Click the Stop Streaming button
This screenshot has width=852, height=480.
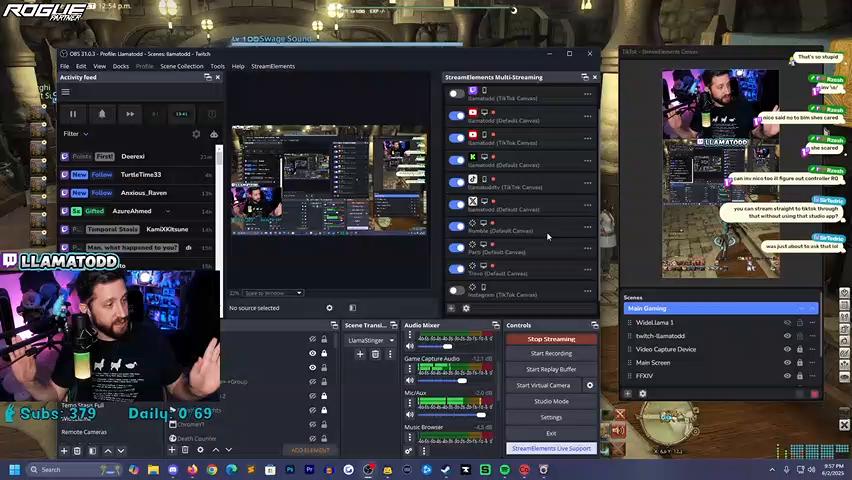pos(551,339)
